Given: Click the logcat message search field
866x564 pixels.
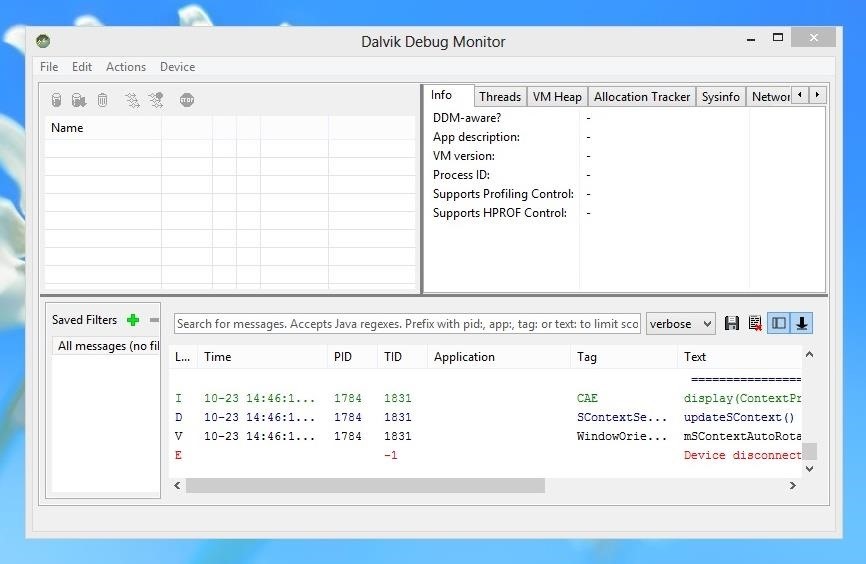Looking at the screenshot, I should 408,324.
